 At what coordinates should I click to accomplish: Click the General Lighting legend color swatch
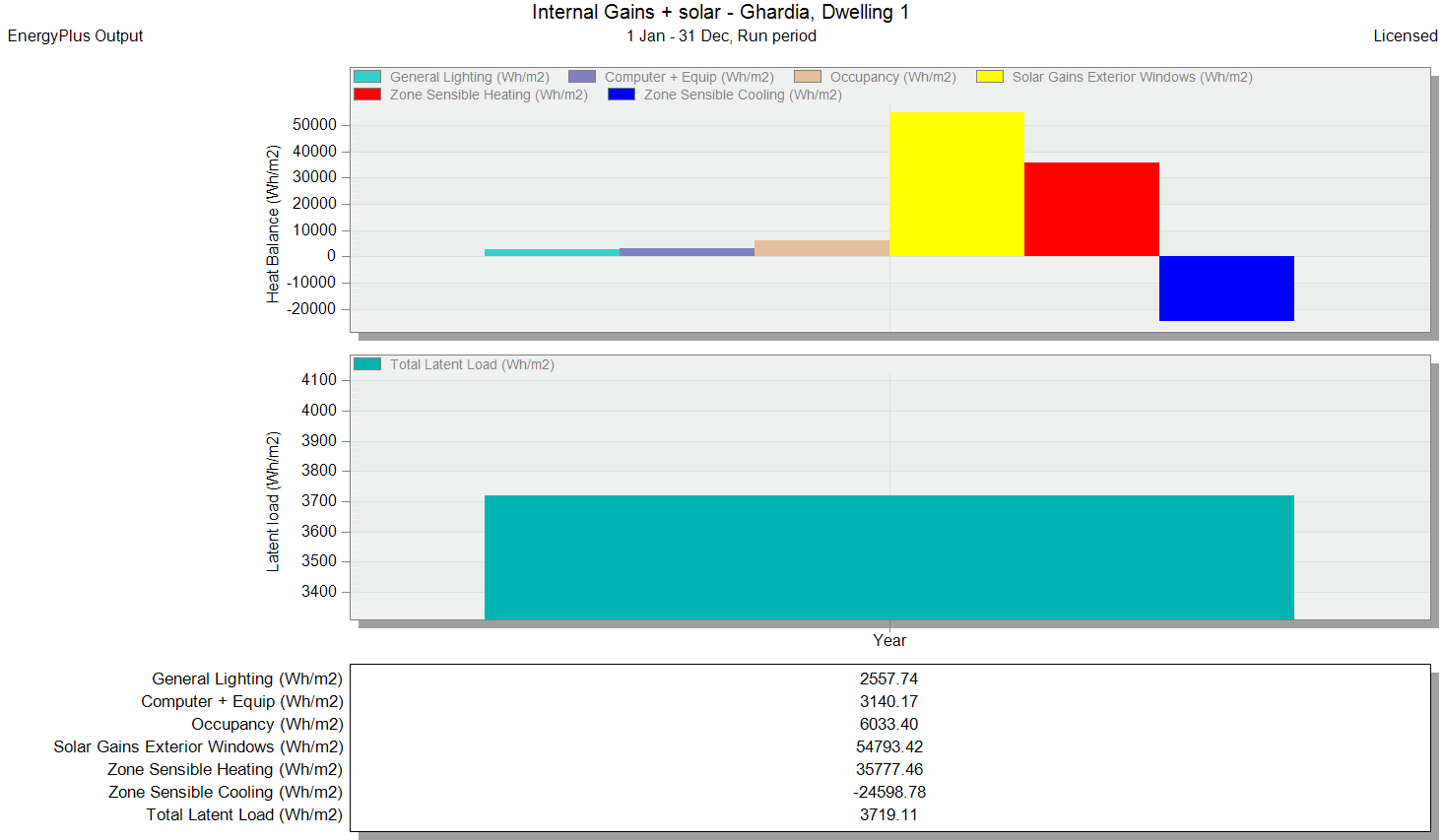click(367, 77)
